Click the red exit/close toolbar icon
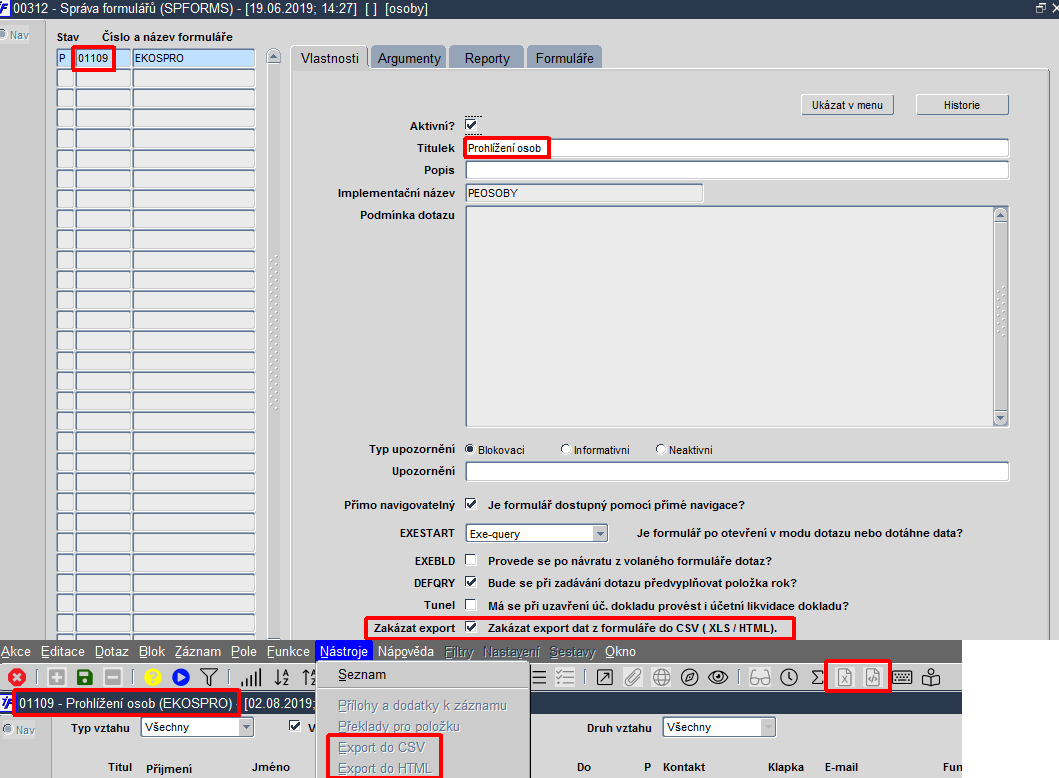Screen dimensions: 1059x778 click(x=17, y=677)
